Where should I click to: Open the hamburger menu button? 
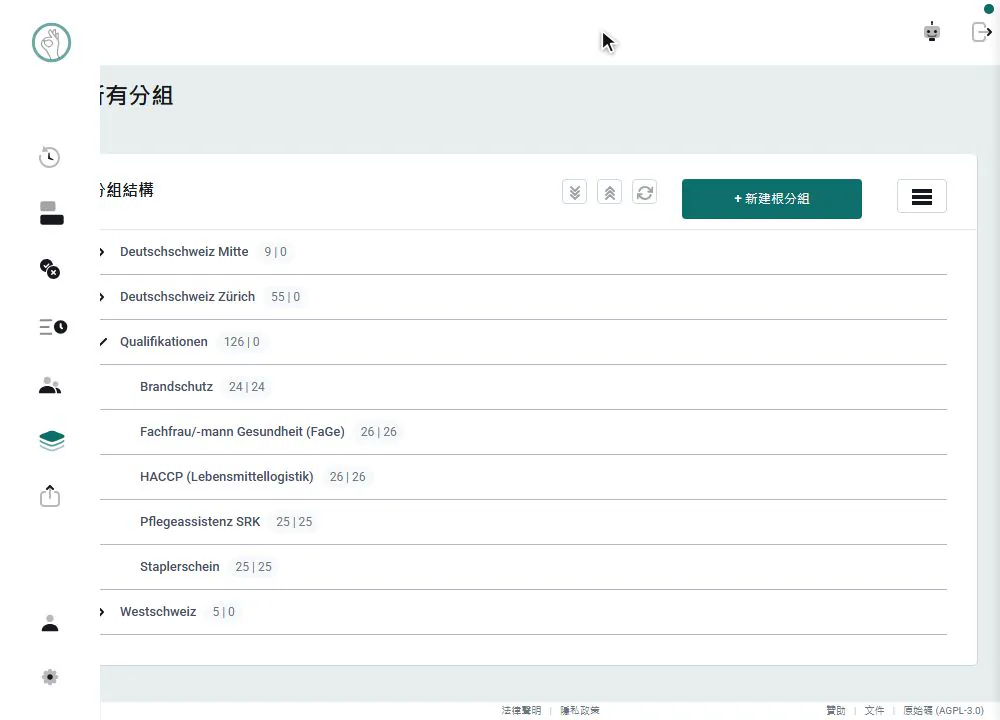[922, 196]
